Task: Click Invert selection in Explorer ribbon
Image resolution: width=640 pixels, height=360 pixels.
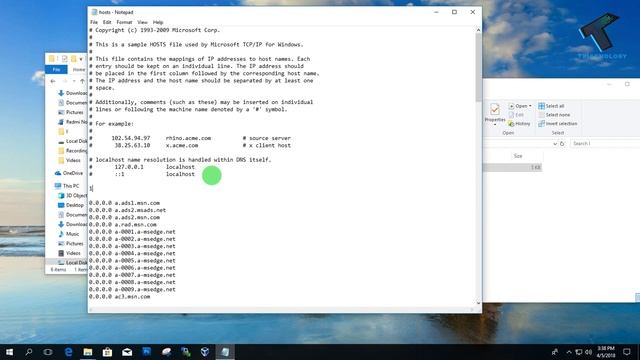Action: (558, 123)
